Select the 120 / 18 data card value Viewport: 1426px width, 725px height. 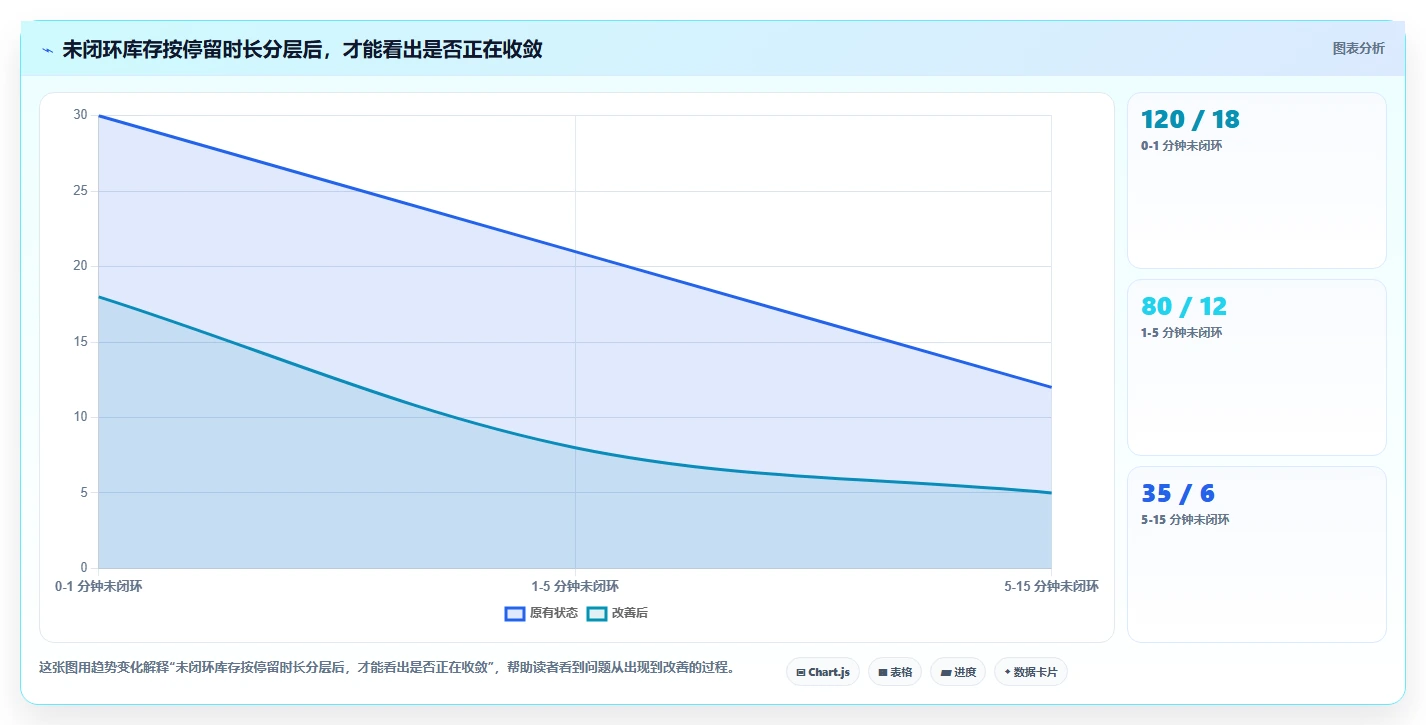click(x=1190, y=120)
